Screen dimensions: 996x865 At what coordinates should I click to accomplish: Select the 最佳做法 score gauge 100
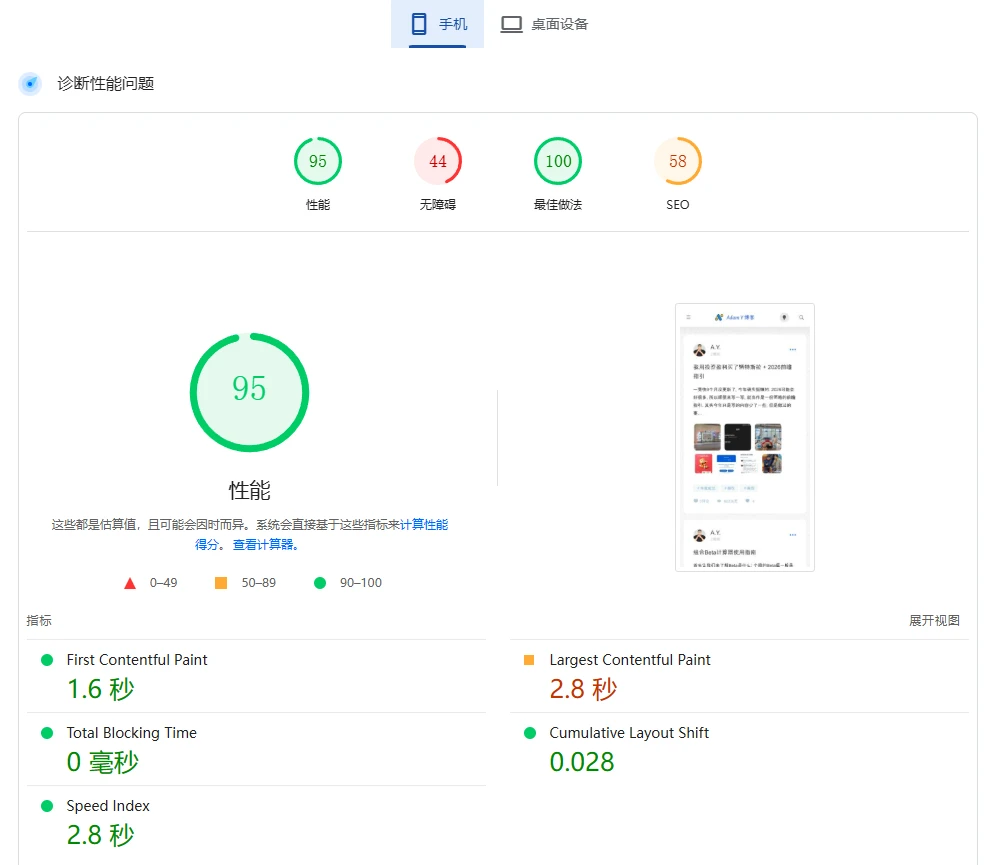[558, 162]
